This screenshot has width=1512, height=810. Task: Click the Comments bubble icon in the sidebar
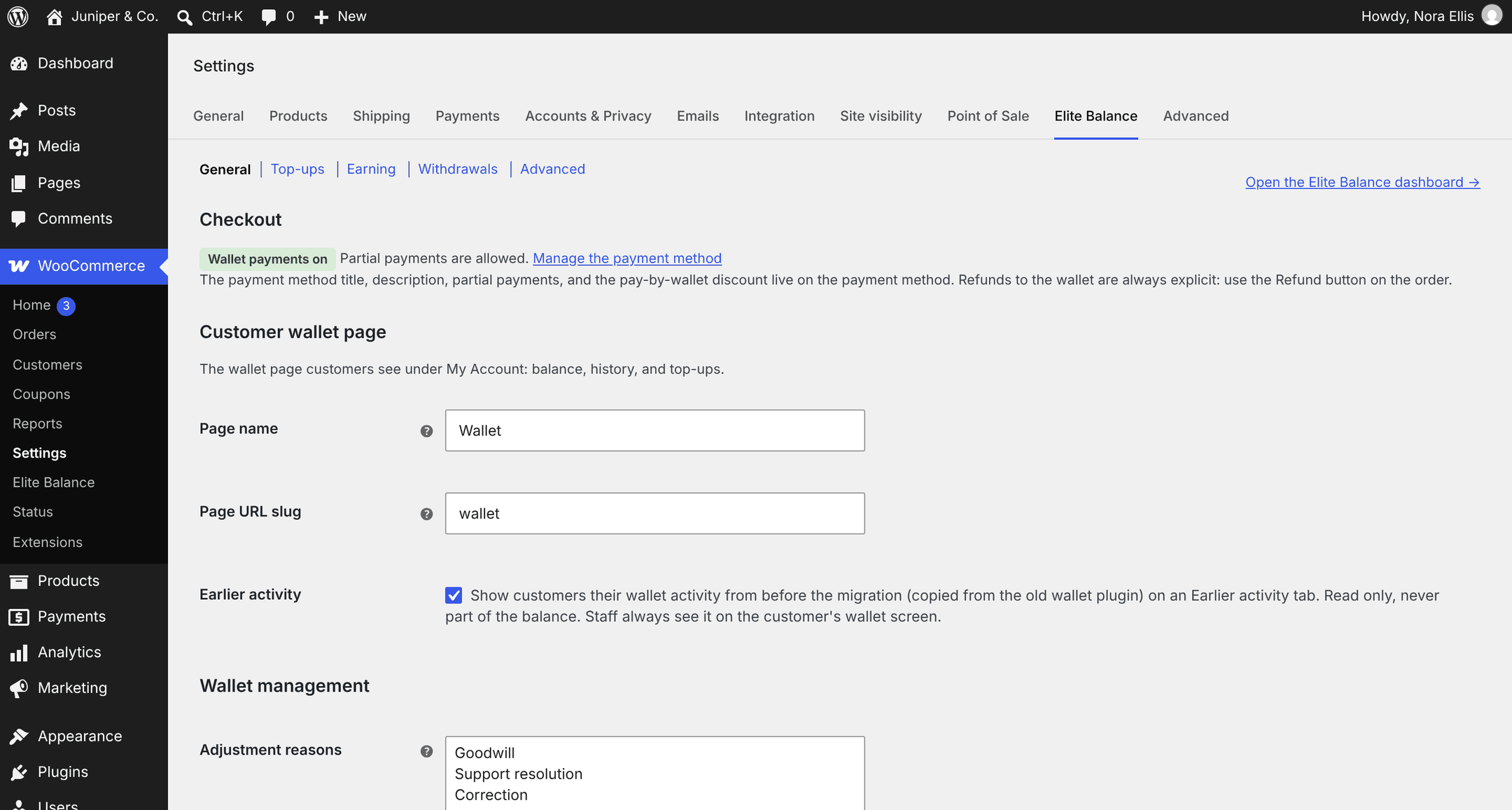[19, 219]
